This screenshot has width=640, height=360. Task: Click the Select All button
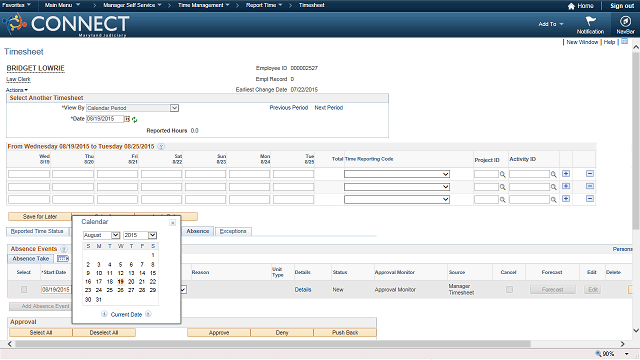click(x=40, y=333)
